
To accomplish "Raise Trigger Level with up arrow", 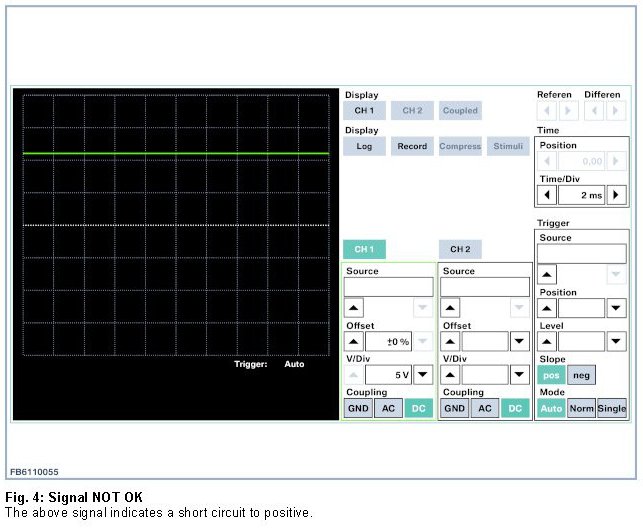I will click(549, 341).
